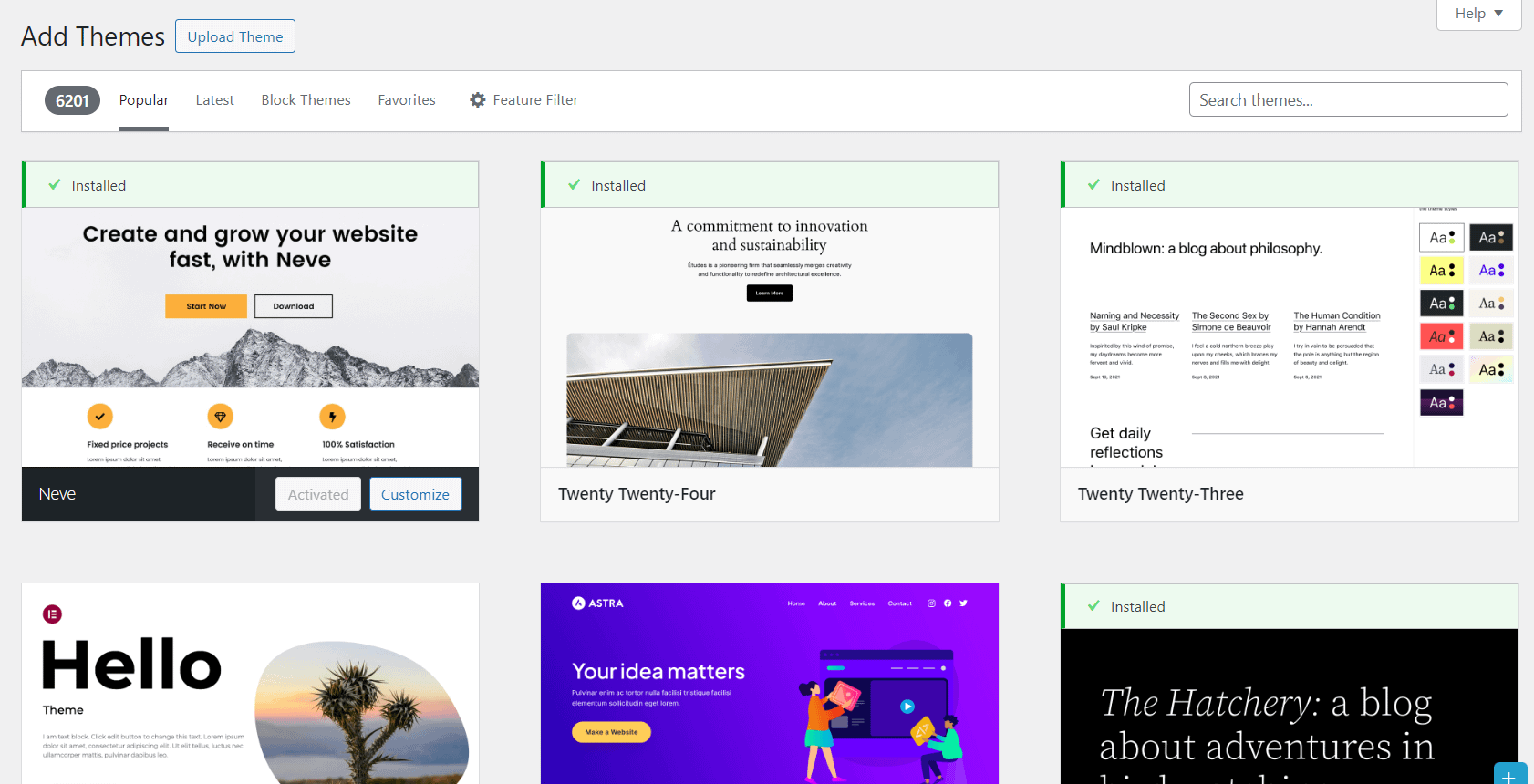The width and height of the screenshot is (1534, 784).
Task: Click the Help dropdown arrow
Action: (1498, 13)
